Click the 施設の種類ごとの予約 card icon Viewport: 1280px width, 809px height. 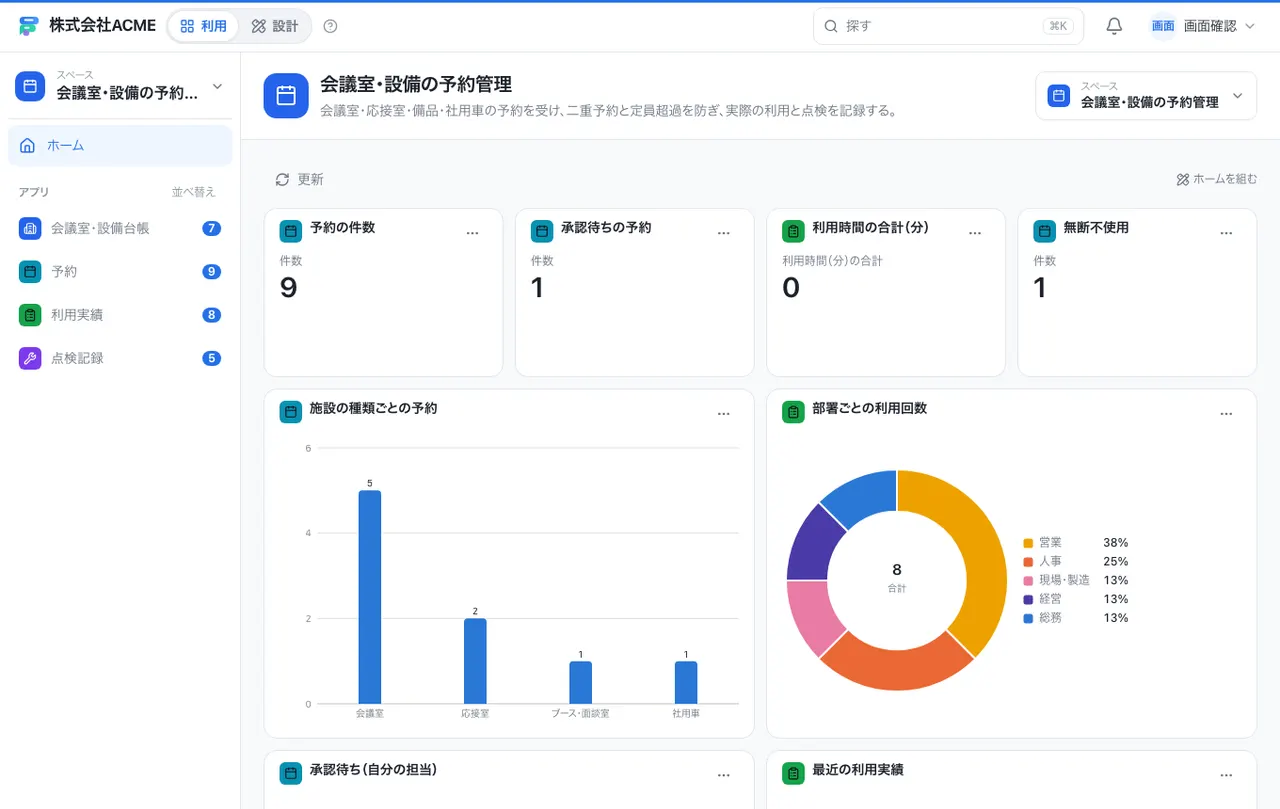point(291,412)
